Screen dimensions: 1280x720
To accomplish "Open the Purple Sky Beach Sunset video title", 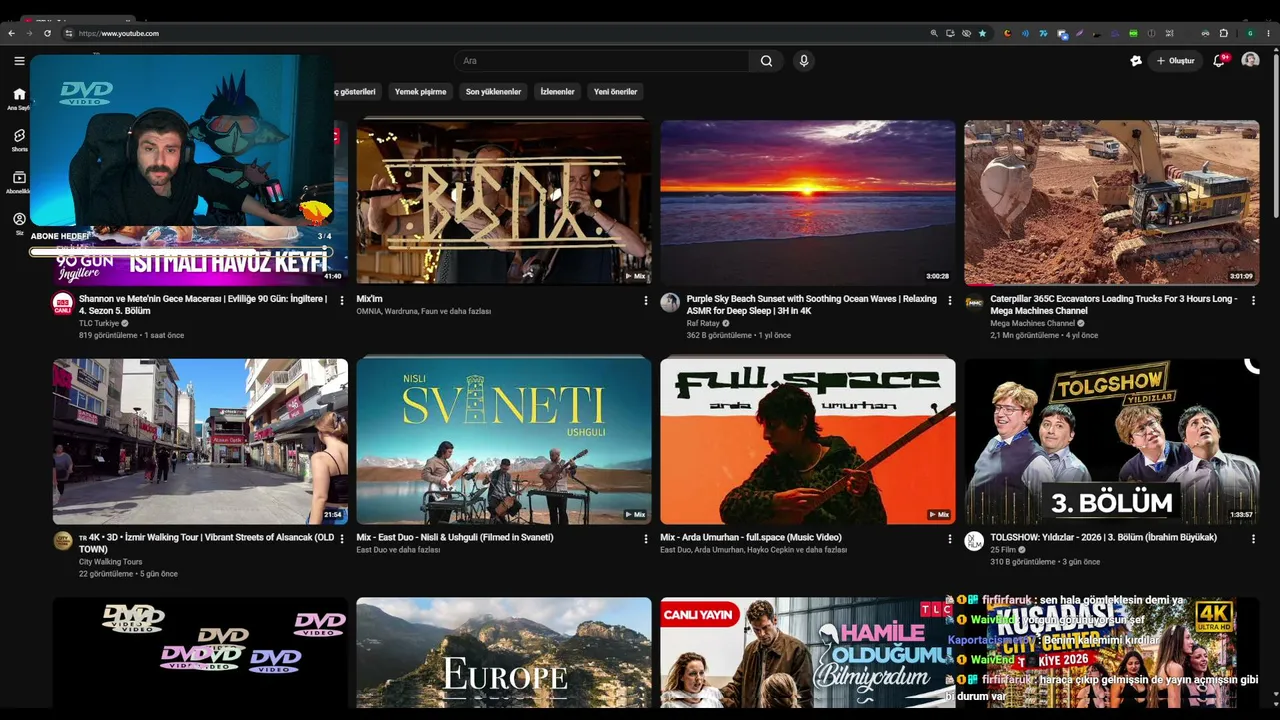I will click(812, 304).
